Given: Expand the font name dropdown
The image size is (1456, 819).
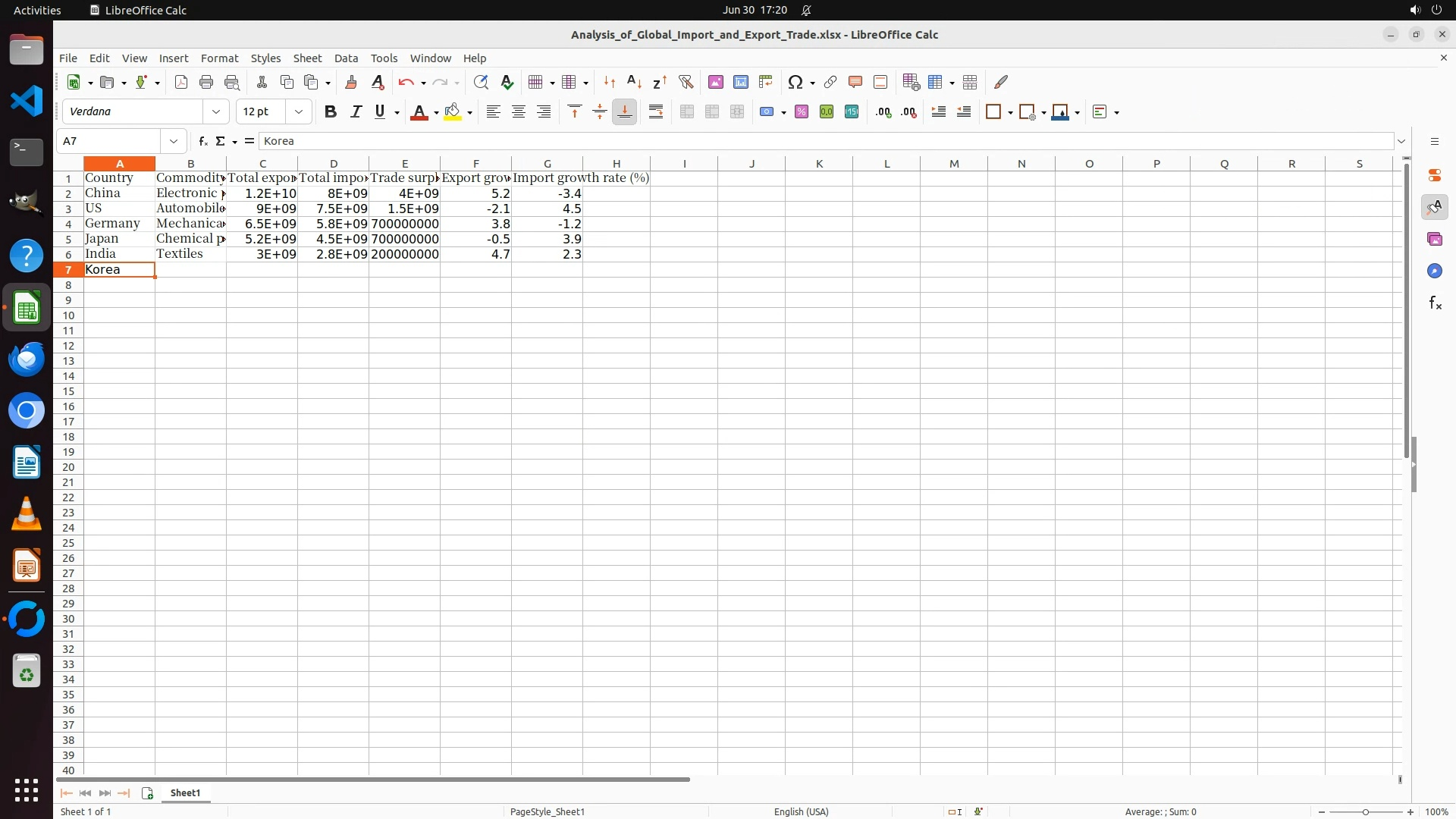Looking at the screenshot, I should click(216, 112).
